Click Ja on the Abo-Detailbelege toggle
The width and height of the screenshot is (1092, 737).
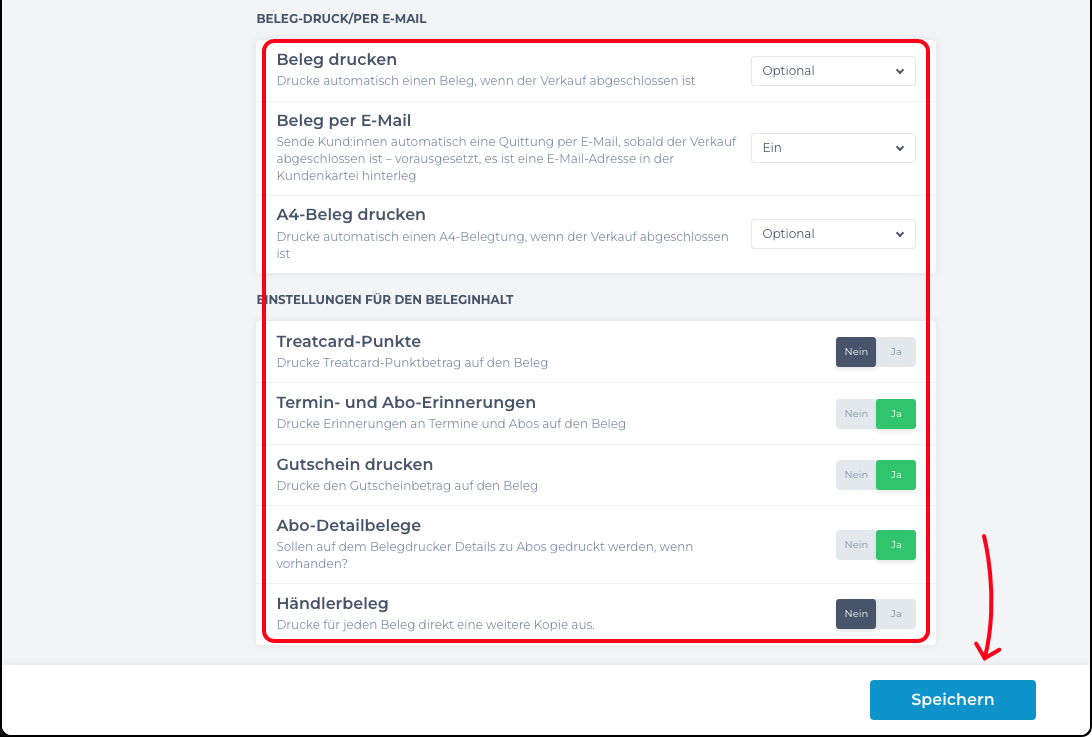click(896, 545)
